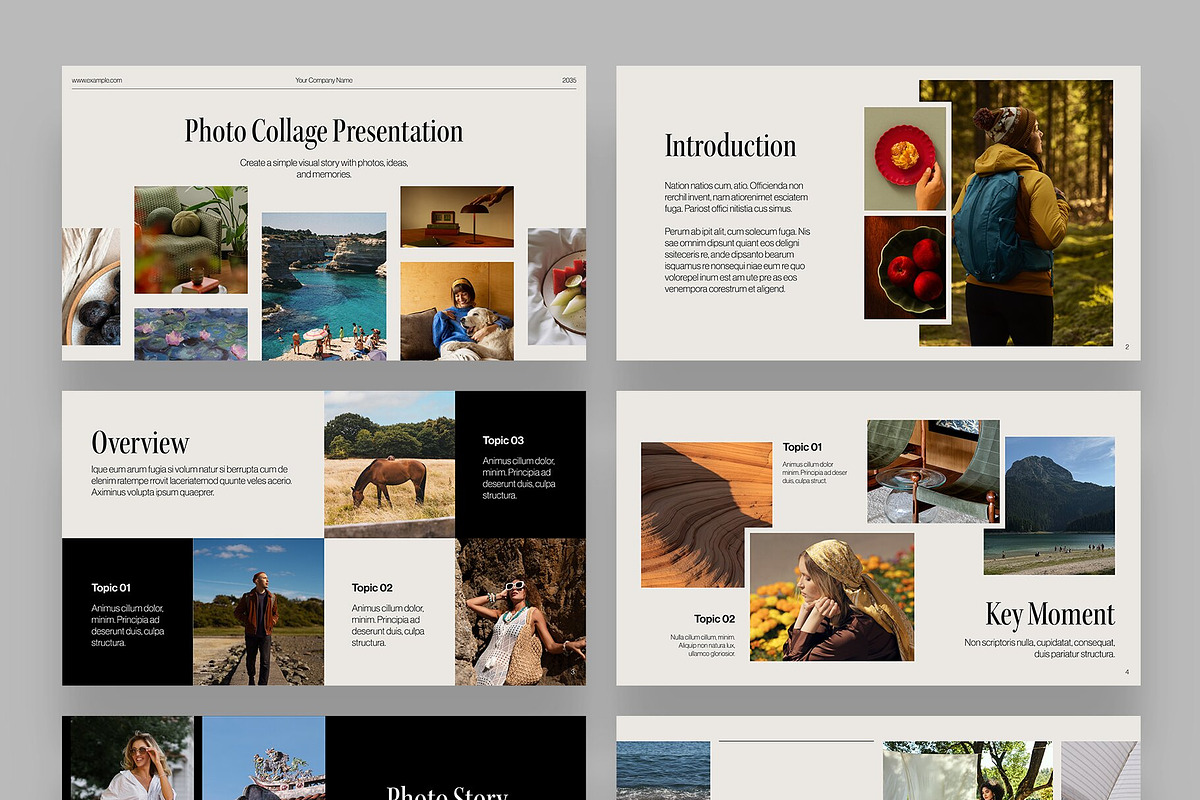The width and height of the screenshot is (1200, 800).
Task: Select the white sheet and tree photo
Action: 967,770
